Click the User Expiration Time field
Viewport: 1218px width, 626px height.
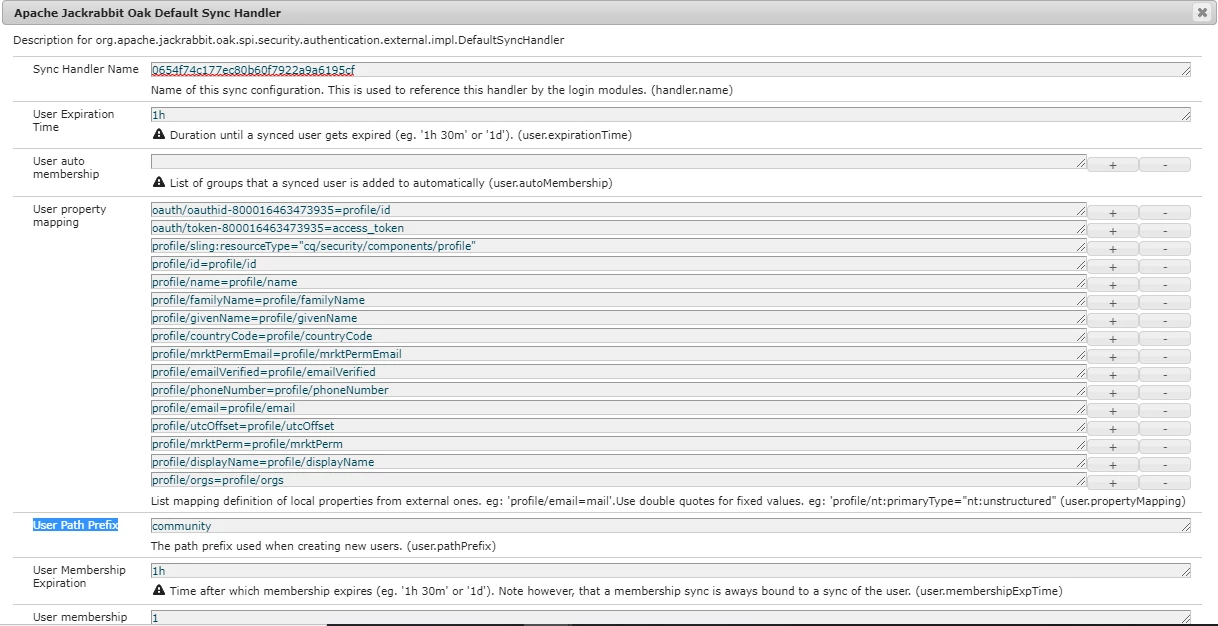pos(671,115)
